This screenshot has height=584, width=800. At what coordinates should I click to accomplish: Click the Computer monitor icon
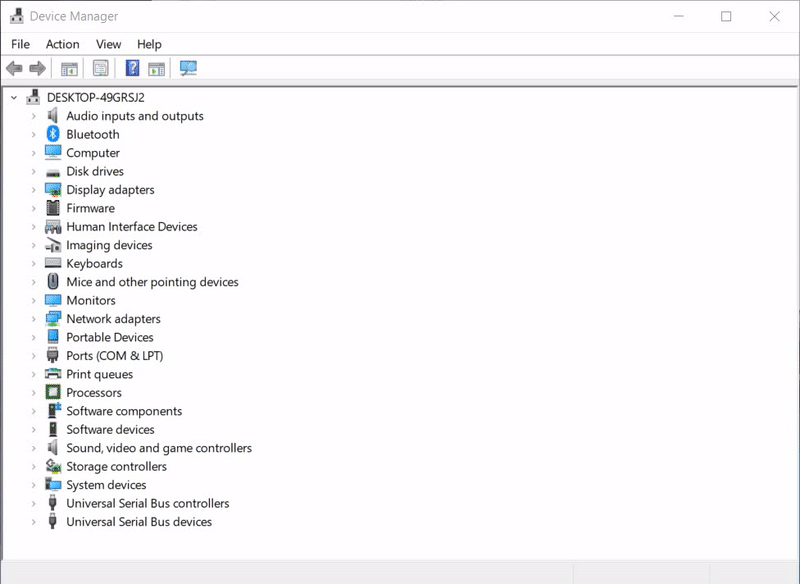point(53,153)
